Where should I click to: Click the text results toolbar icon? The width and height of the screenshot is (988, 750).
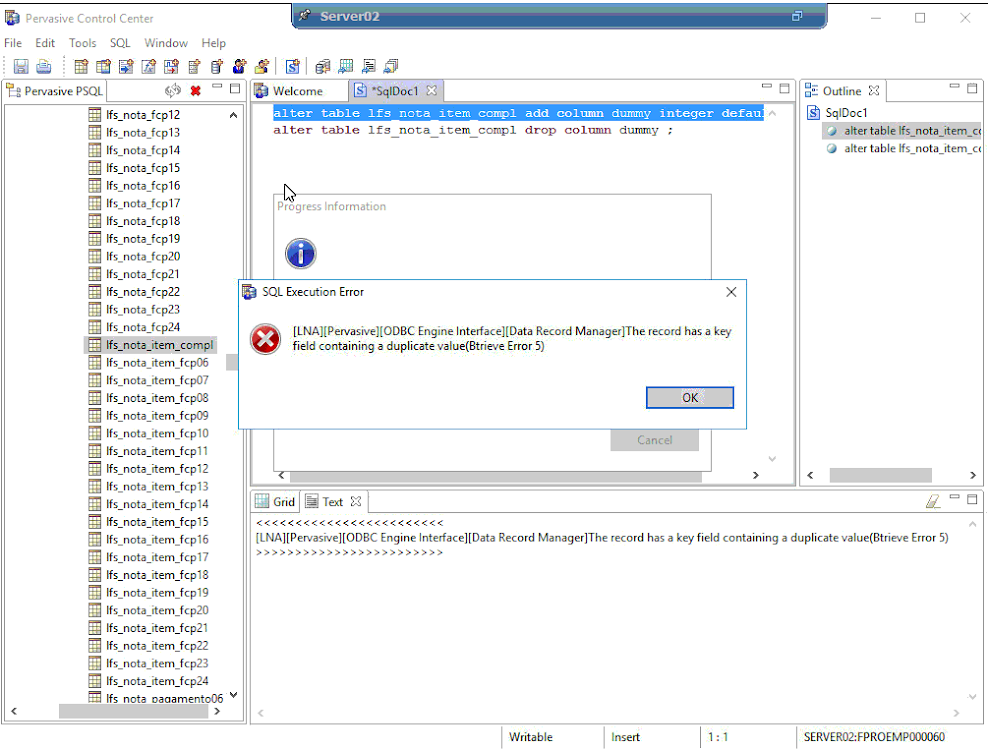[369, 66]
